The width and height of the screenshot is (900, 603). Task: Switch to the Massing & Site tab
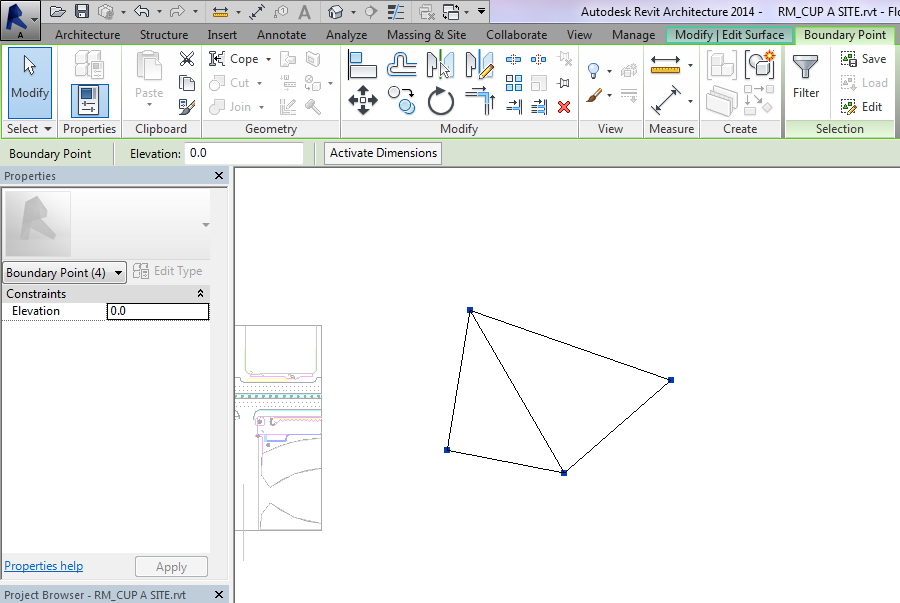[x=426, y=35]
